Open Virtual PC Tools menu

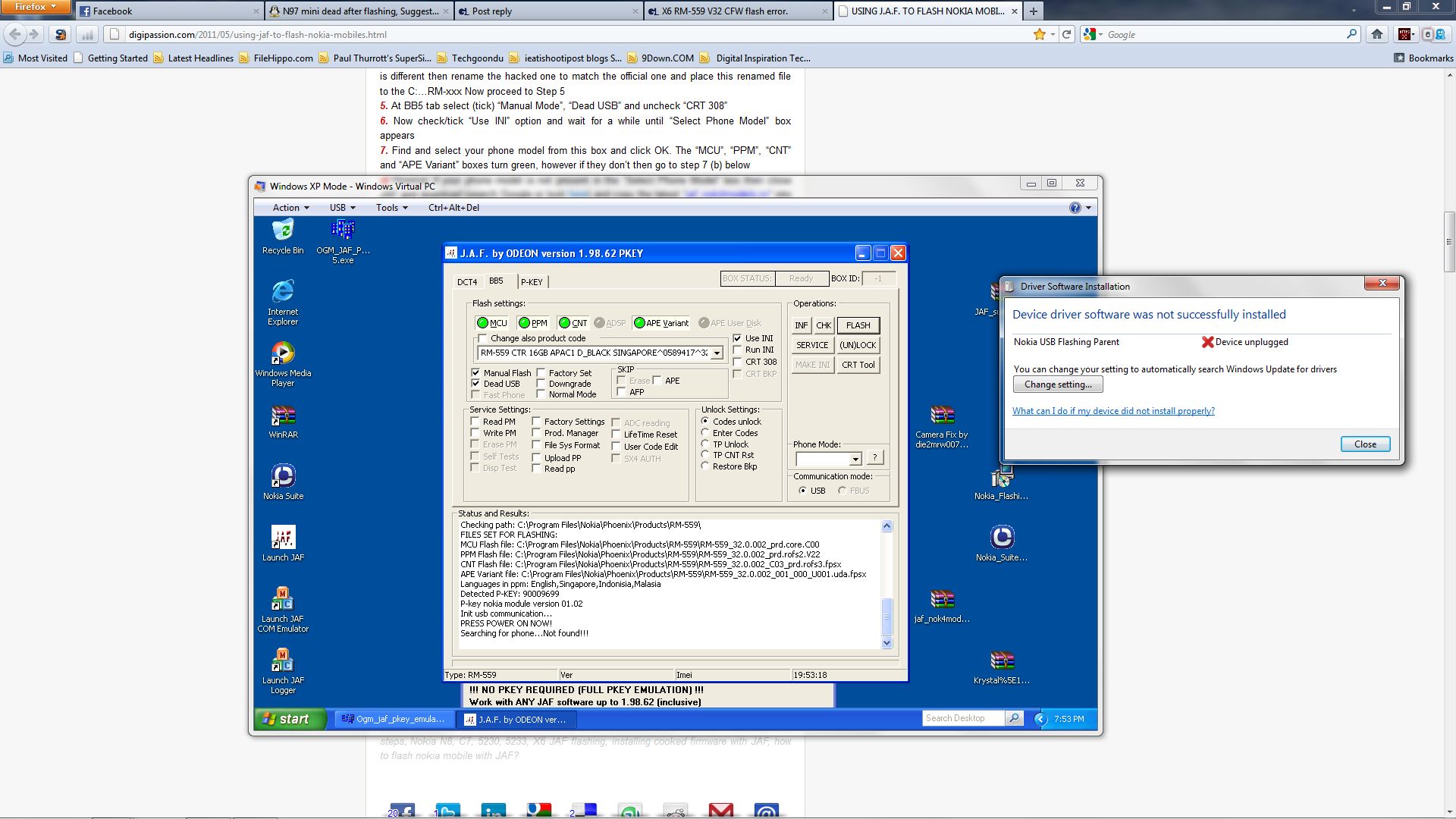391,208
